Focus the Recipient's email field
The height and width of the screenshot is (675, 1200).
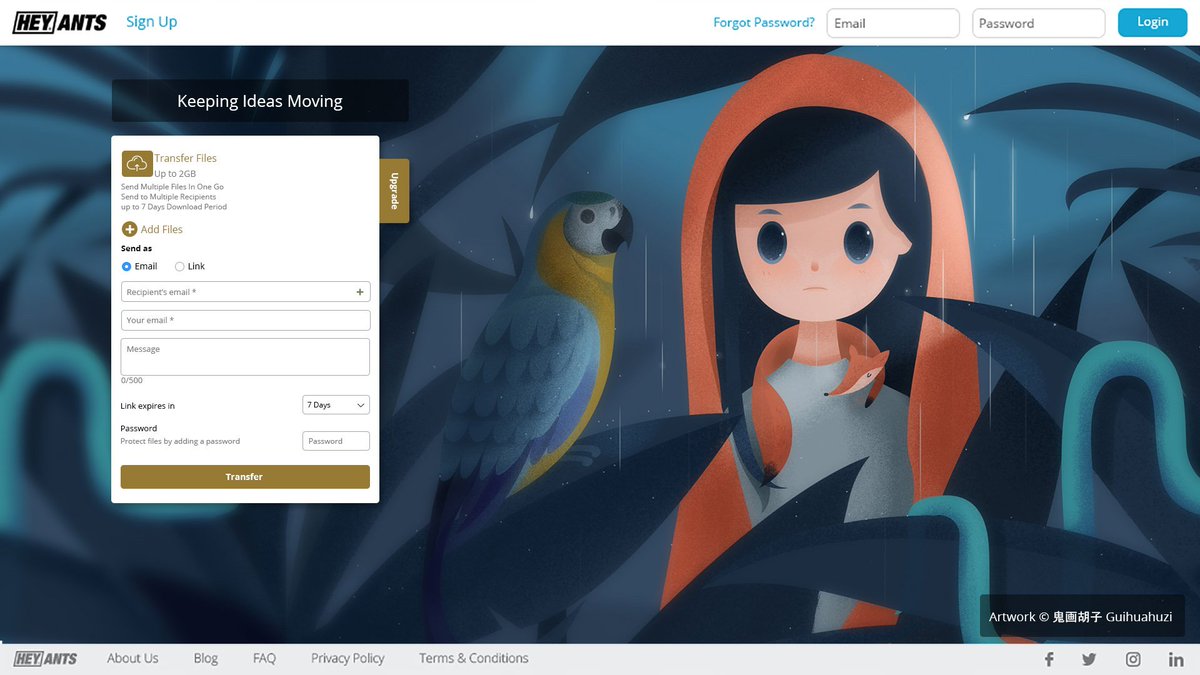click(x=245, y=292)
